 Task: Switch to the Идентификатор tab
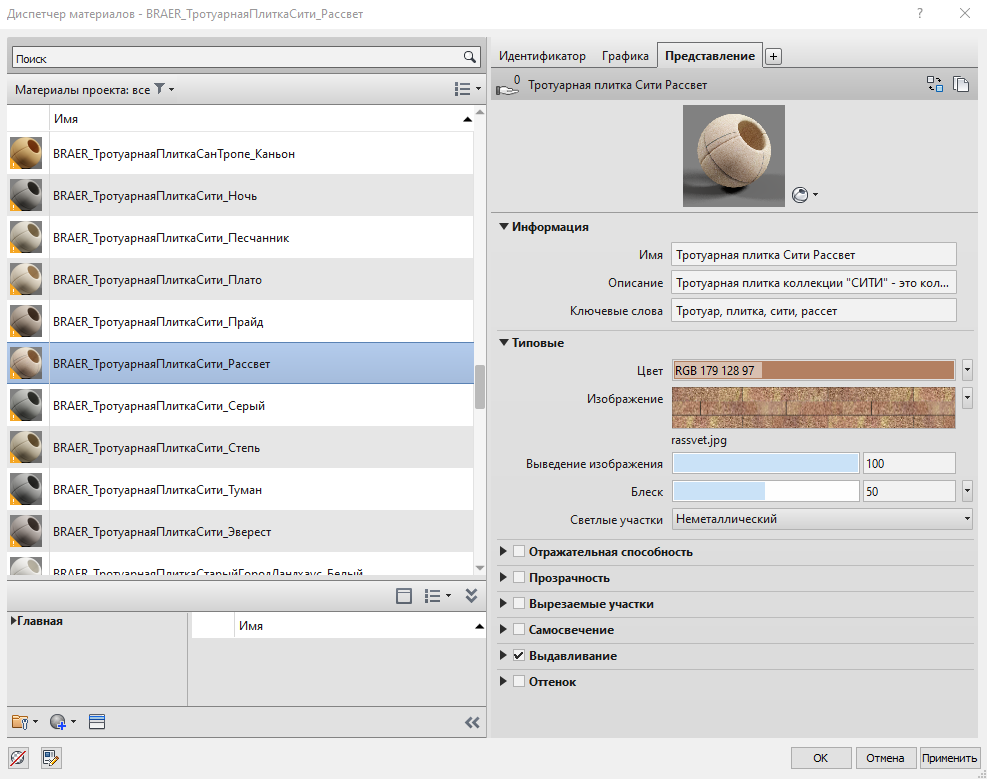tap(541, 57)
